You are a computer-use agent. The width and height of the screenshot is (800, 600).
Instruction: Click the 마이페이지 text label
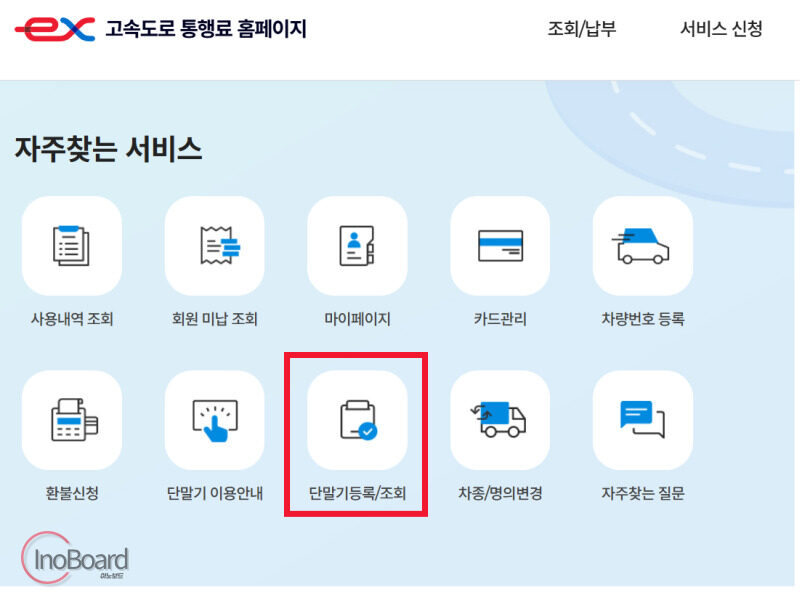pos(357,319)
